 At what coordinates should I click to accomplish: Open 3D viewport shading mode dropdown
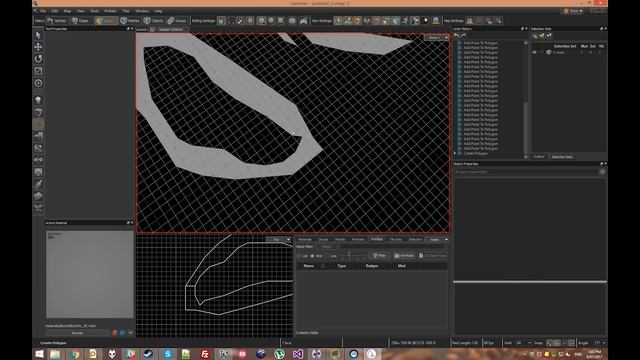click(436, 38)
